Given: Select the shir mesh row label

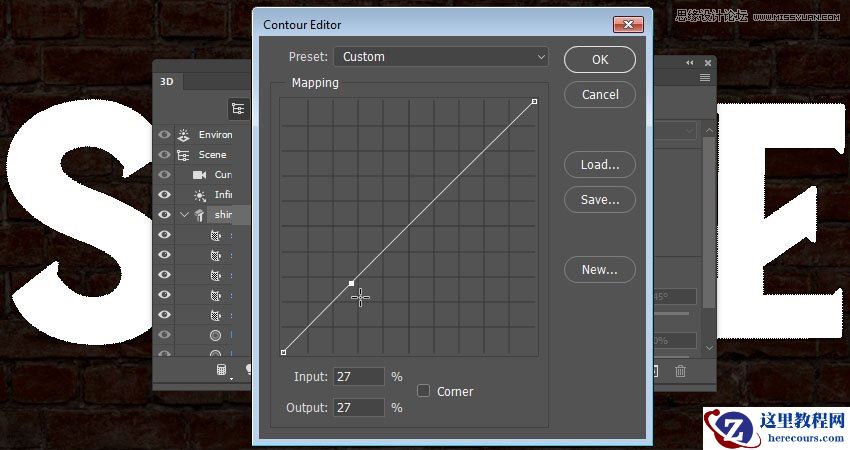Looking at the screenshot, I should [223, 215].
